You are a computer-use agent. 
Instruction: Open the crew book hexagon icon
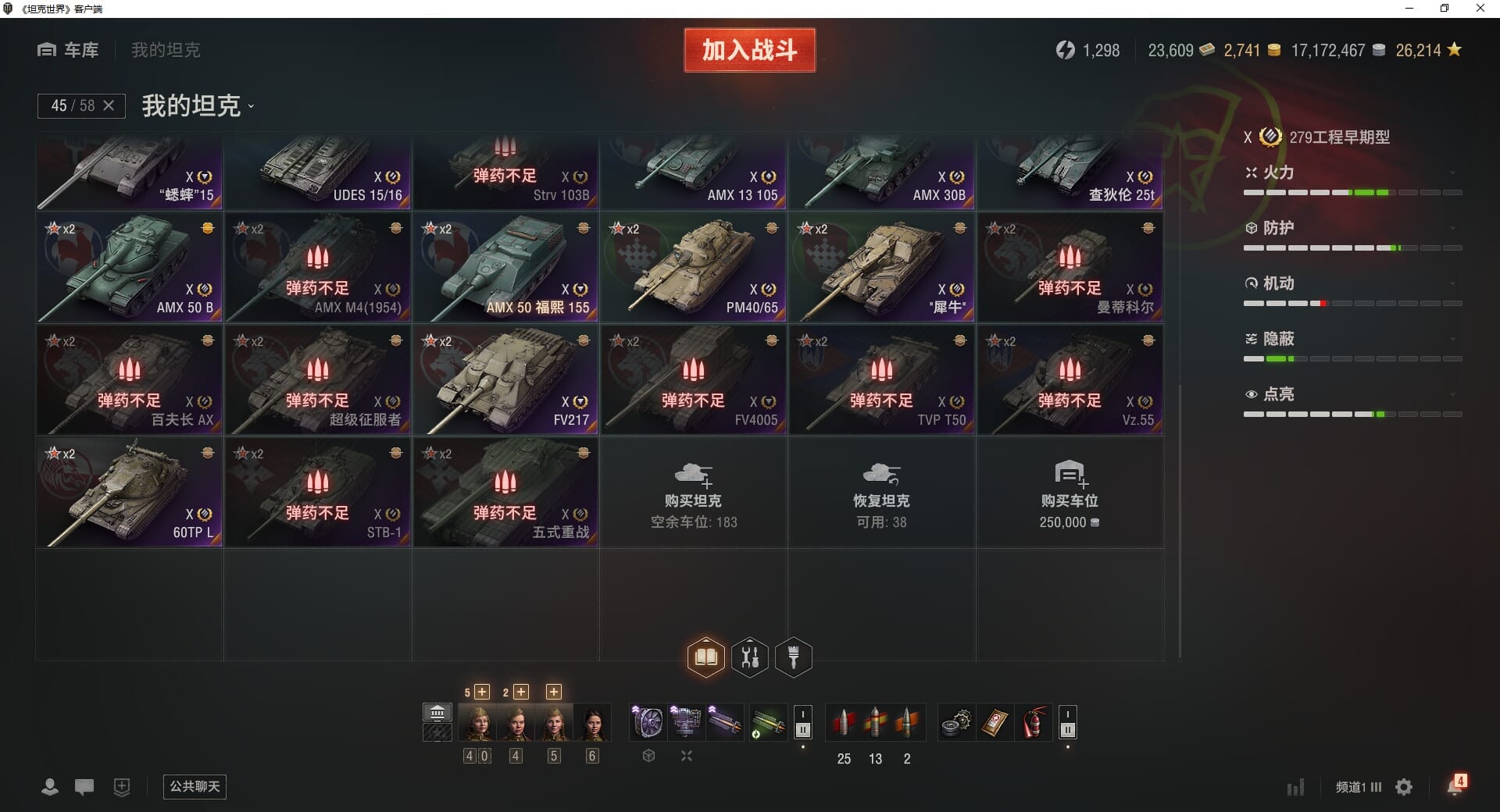tap(705, 657)
